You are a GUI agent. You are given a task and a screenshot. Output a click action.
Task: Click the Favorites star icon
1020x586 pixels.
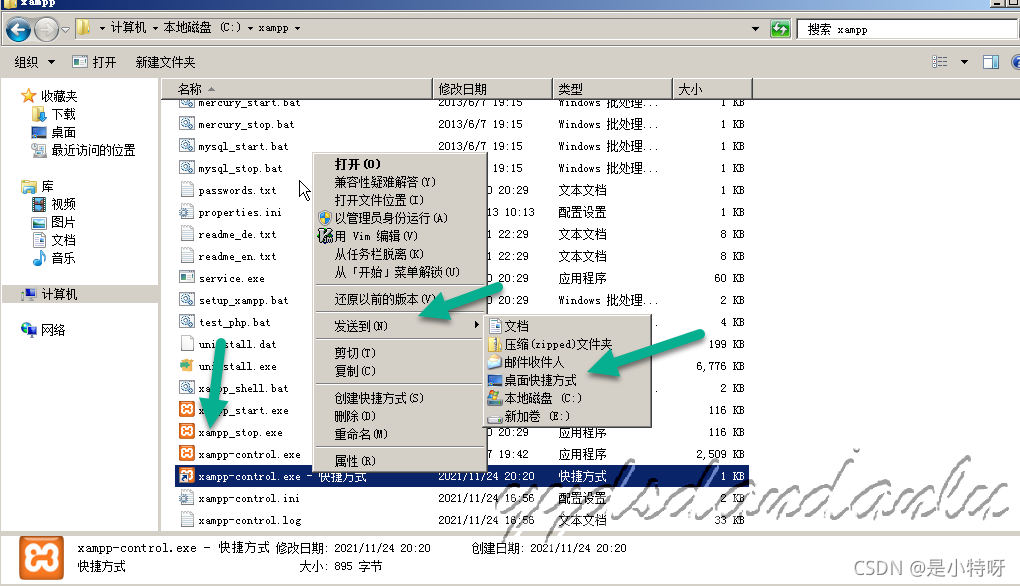point(28,96)
